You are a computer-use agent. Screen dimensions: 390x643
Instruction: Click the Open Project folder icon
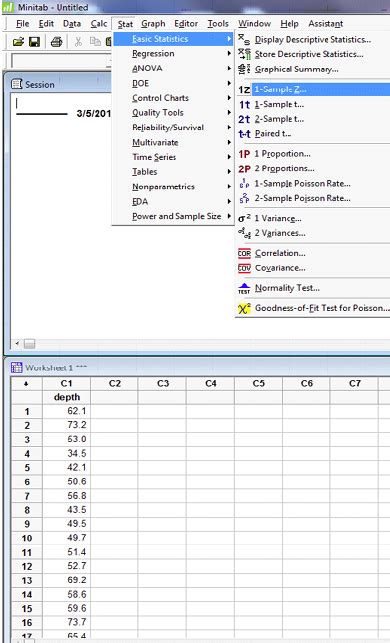18,41
